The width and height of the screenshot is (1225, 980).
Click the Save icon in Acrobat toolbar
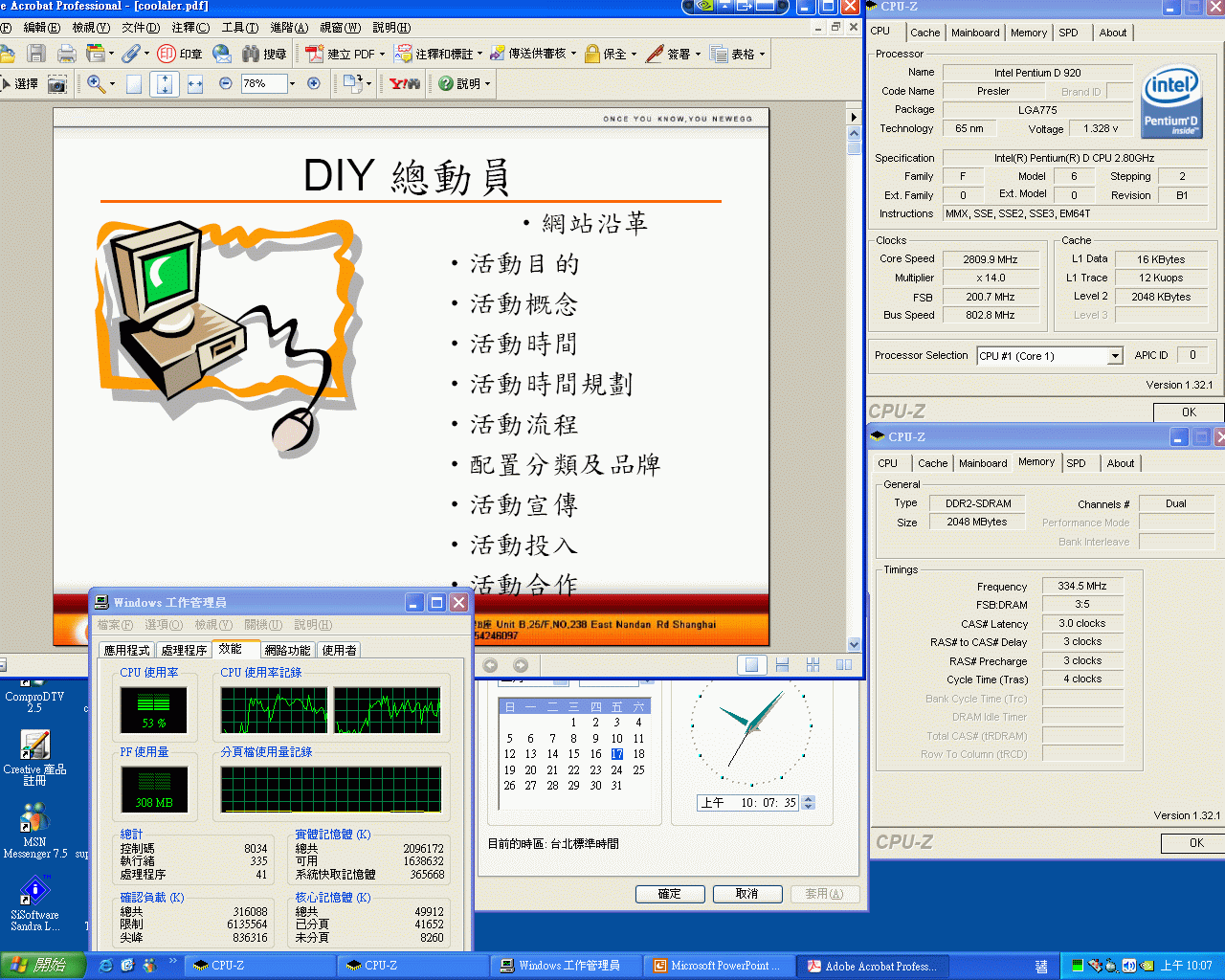[36, 54]
